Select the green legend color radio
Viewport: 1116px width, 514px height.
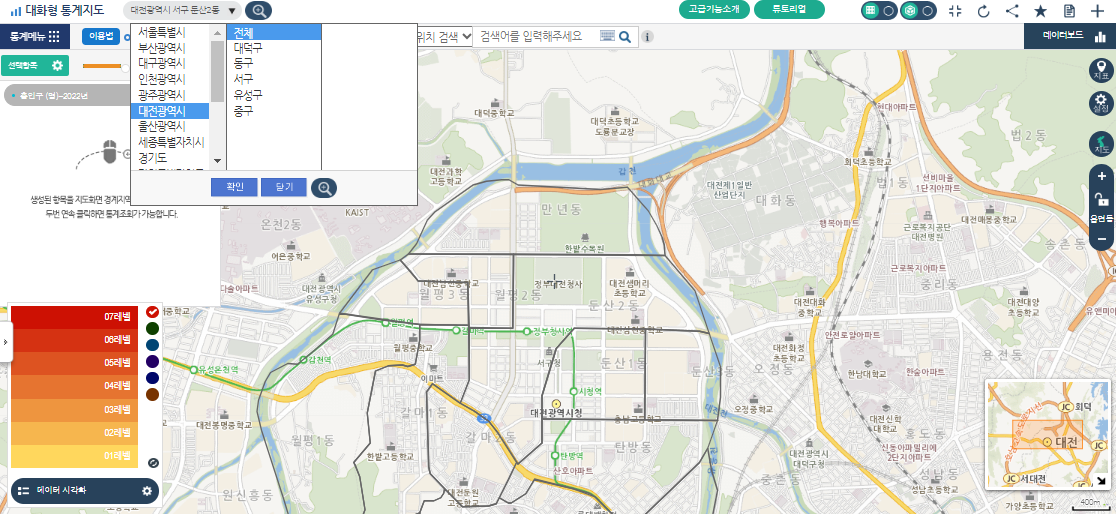point(152,328)
